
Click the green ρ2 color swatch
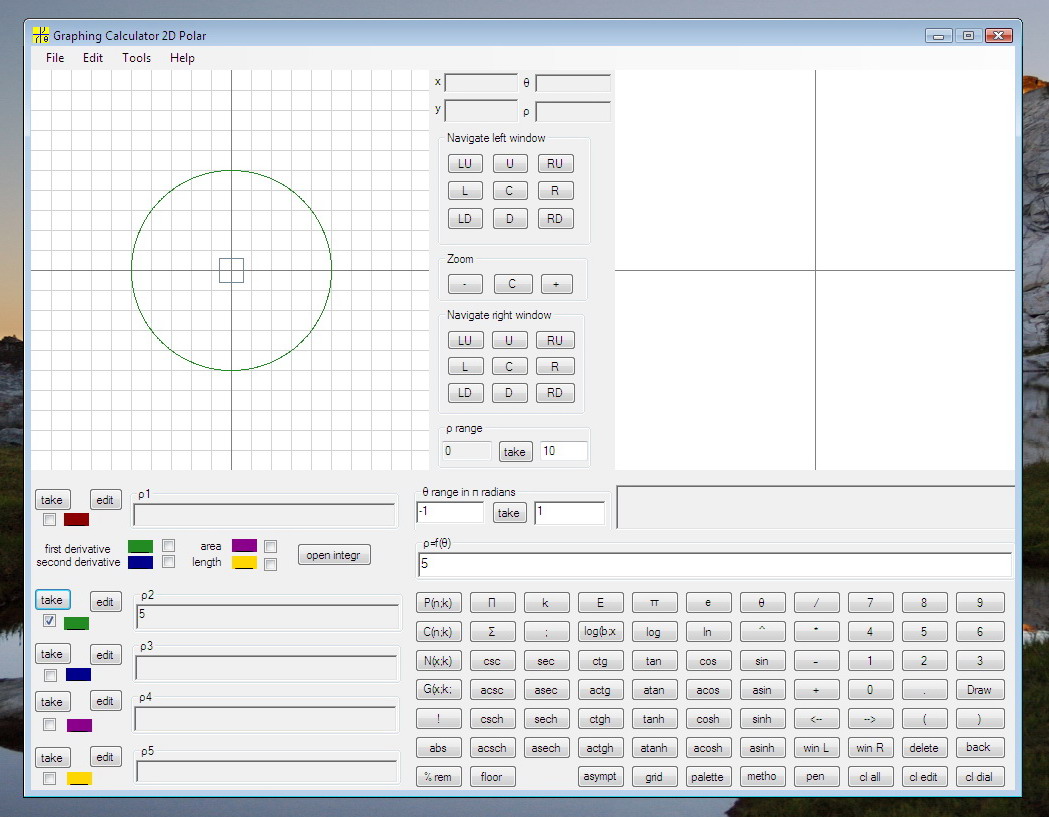(76, 624)
